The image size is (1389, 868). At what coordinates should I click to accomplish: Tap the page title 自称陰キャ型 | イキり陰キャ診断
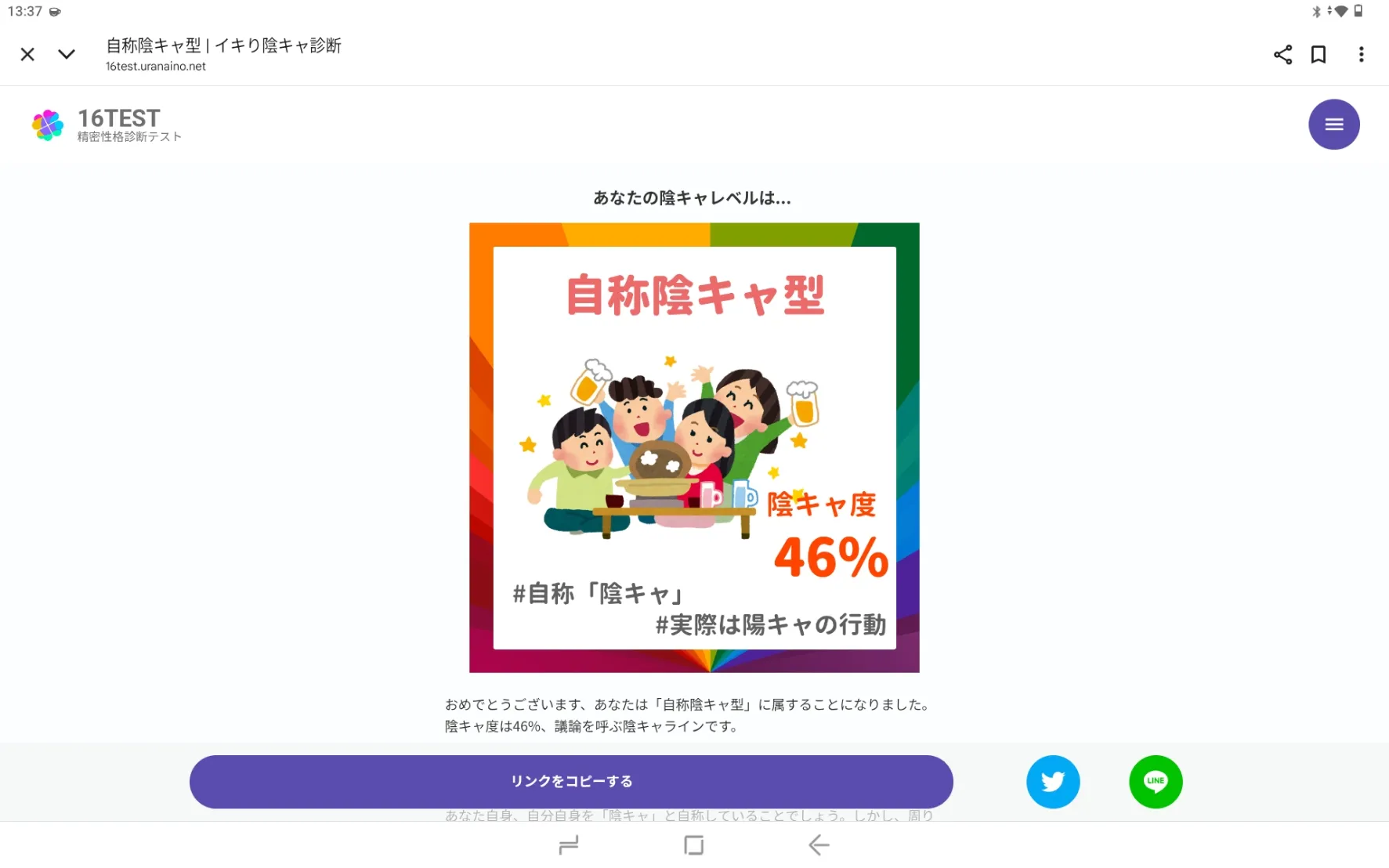point(224,45)
